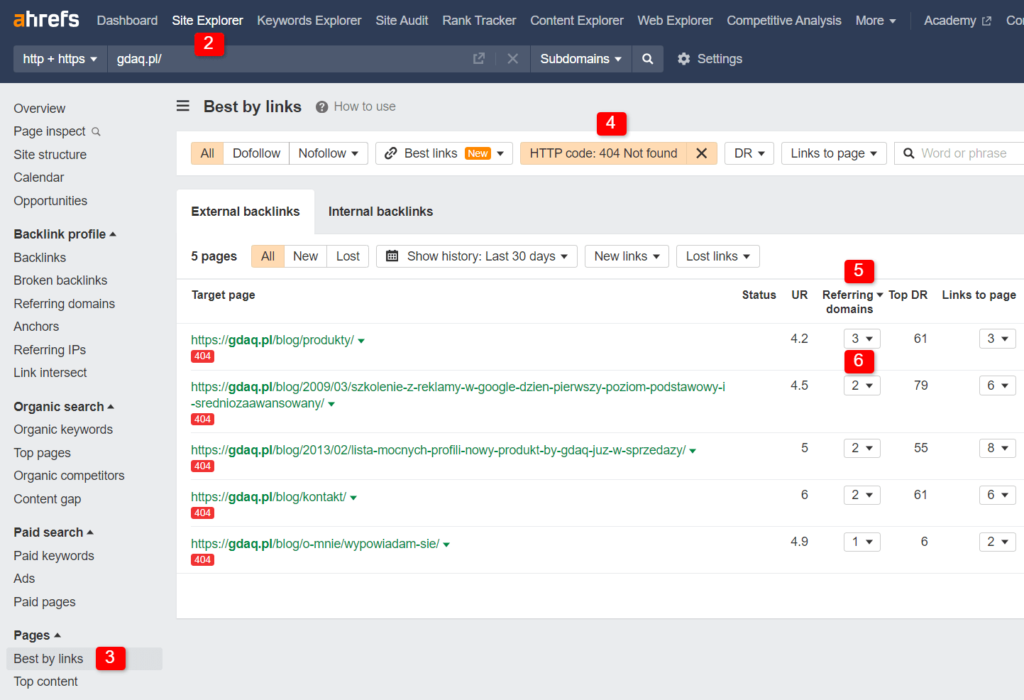Image resolution: width=1024 pixels, height=700 pixels.
Task: Remove the HTTP code 404 filter
Action: click(701, 153)
